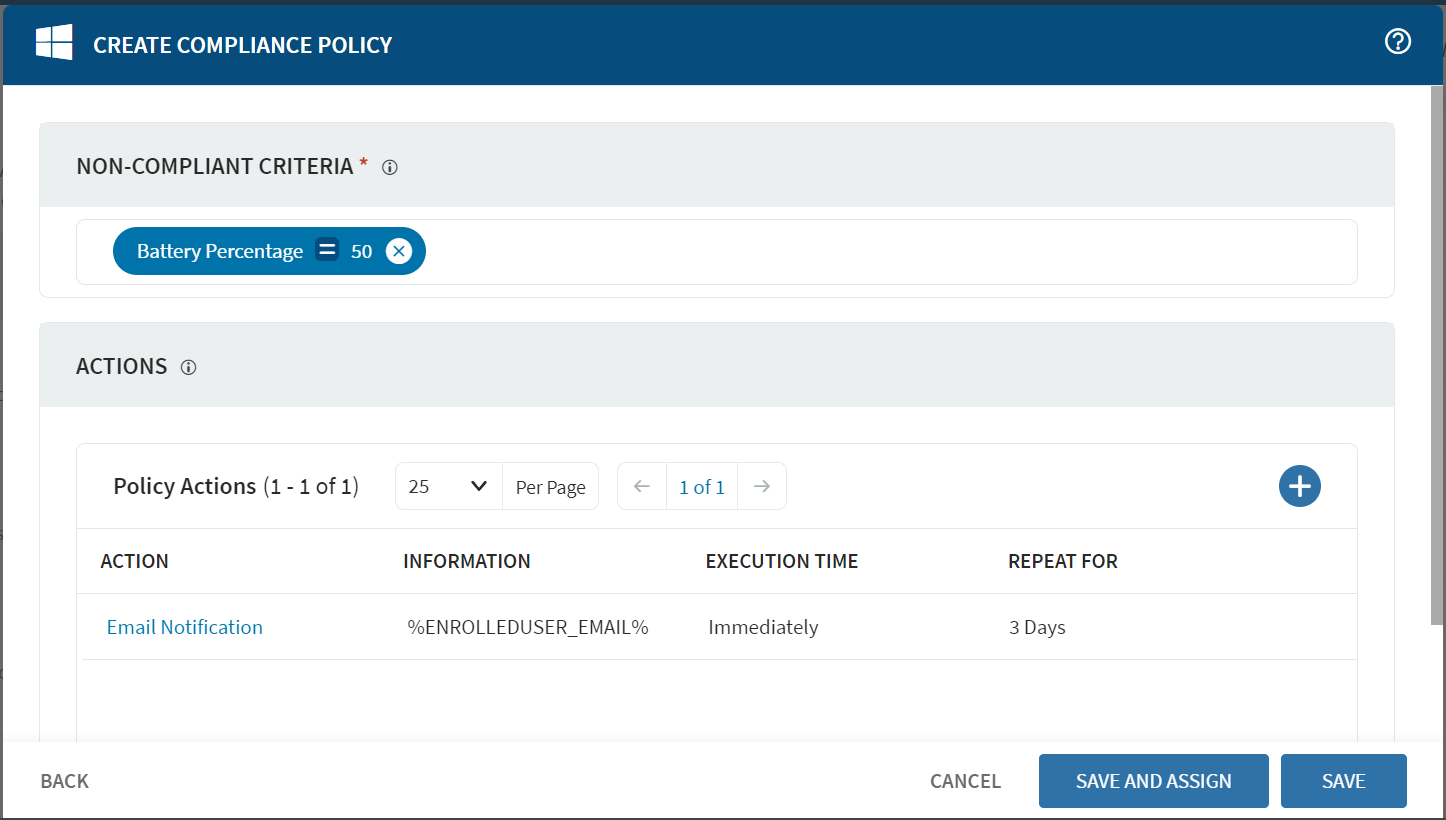Viewport: 1446px width, 820px height.
Task: Click info icon next to Actions heading
Action: [188, 367]
